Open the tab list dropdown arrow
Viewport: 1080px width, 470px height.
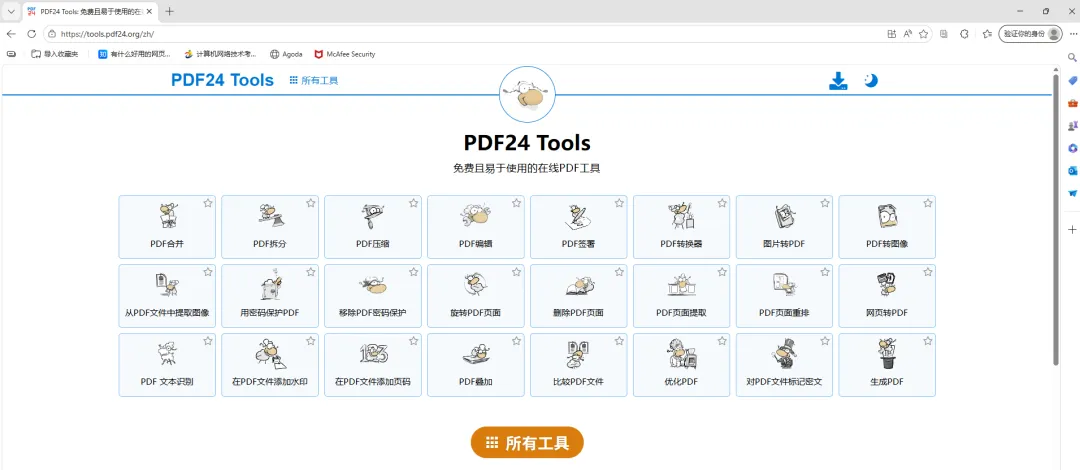[11, 12]
